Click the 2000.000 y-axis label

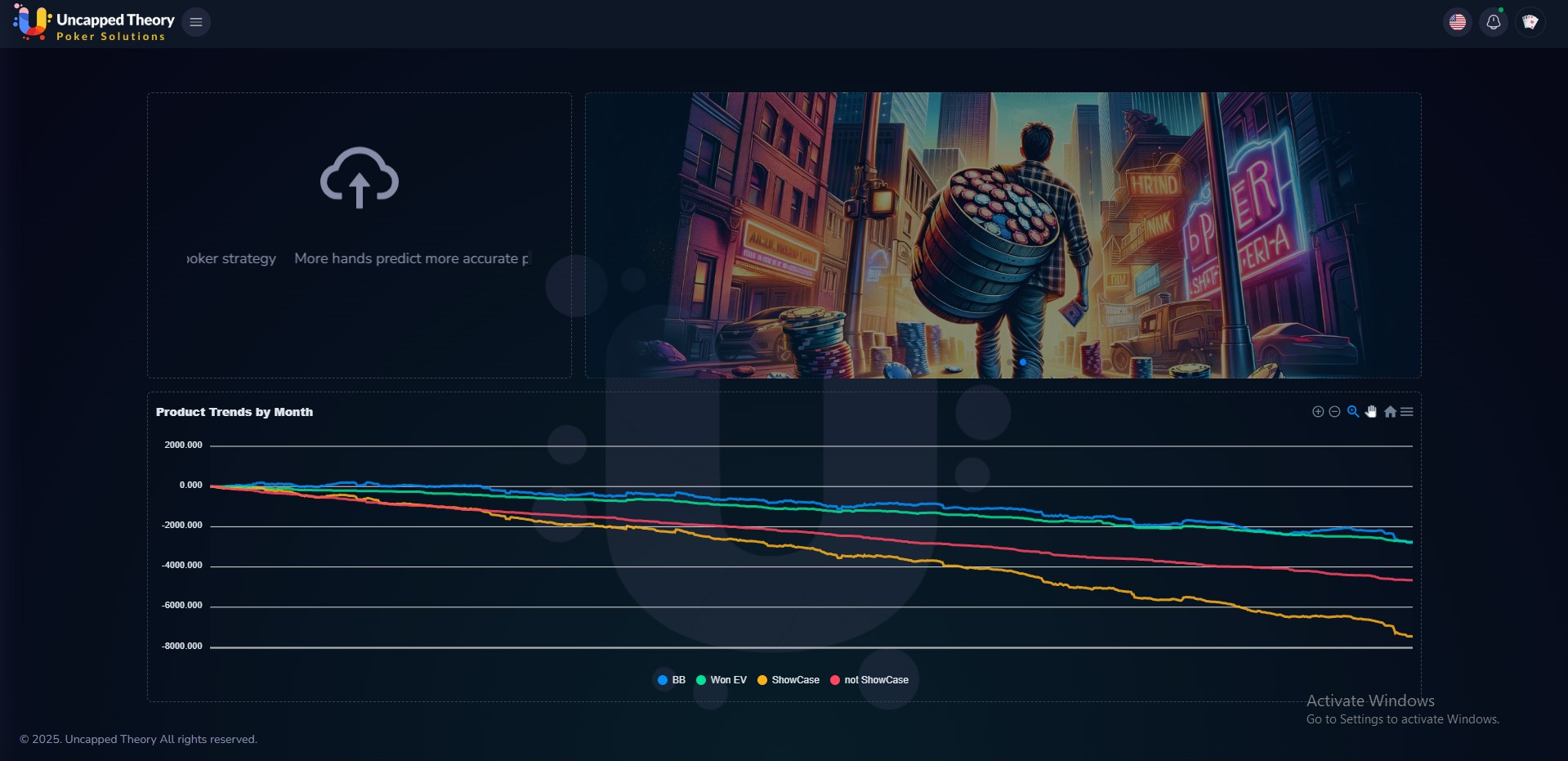point(183,445)
